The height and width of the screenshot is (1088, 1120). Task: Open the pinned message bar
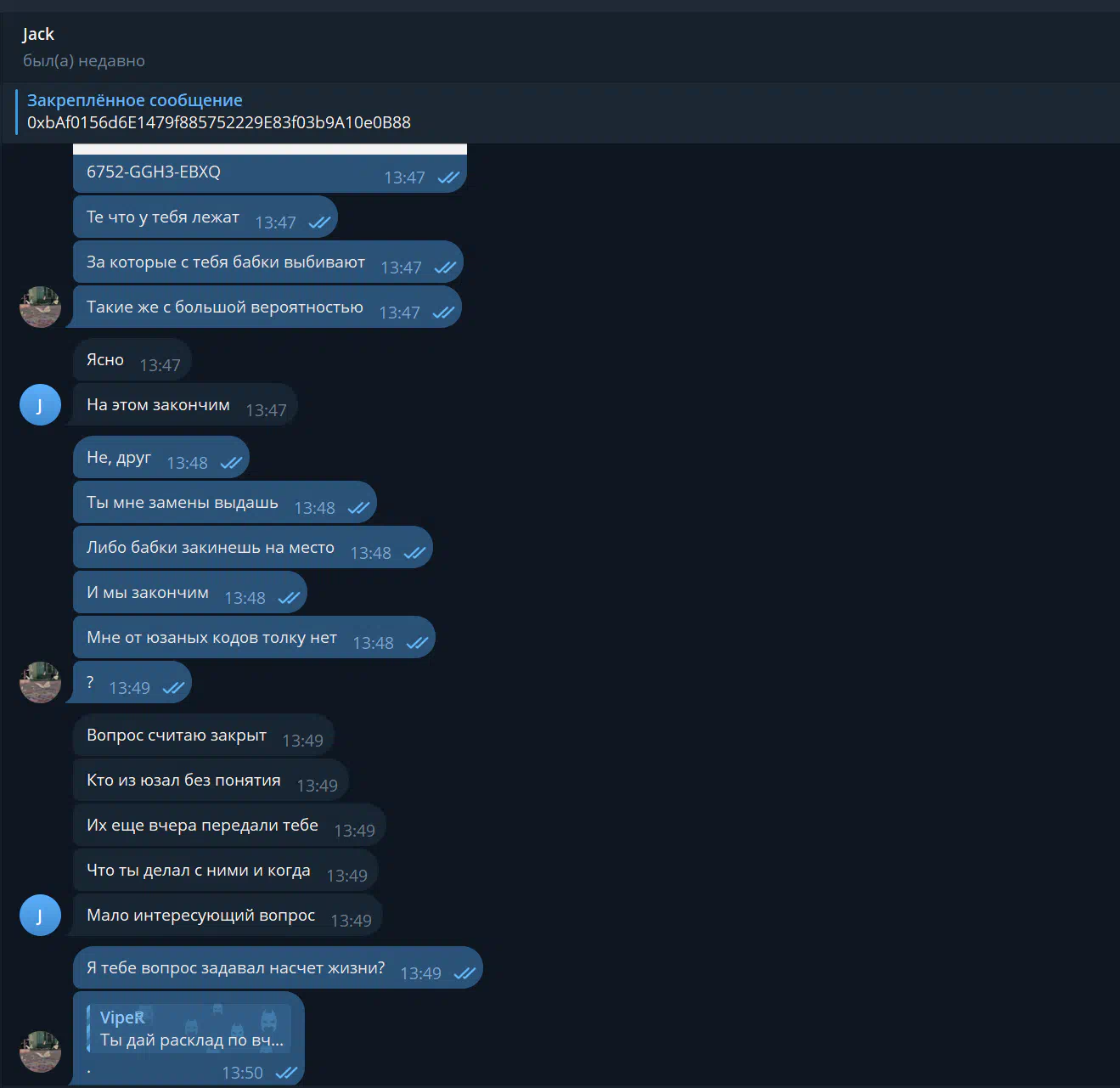[560, 112]
